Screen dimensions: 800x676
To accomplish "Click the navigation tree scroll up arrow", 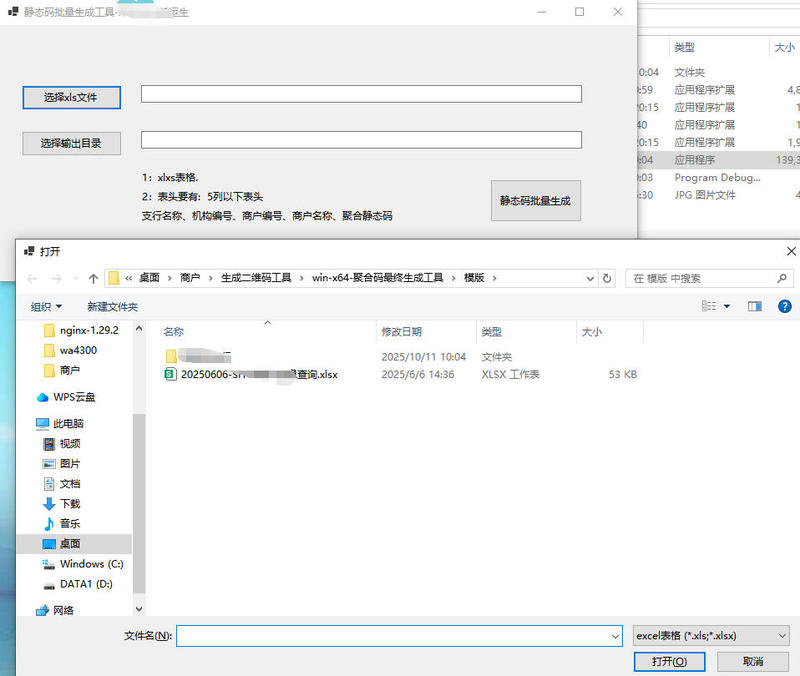I will [x=139, y=329].
